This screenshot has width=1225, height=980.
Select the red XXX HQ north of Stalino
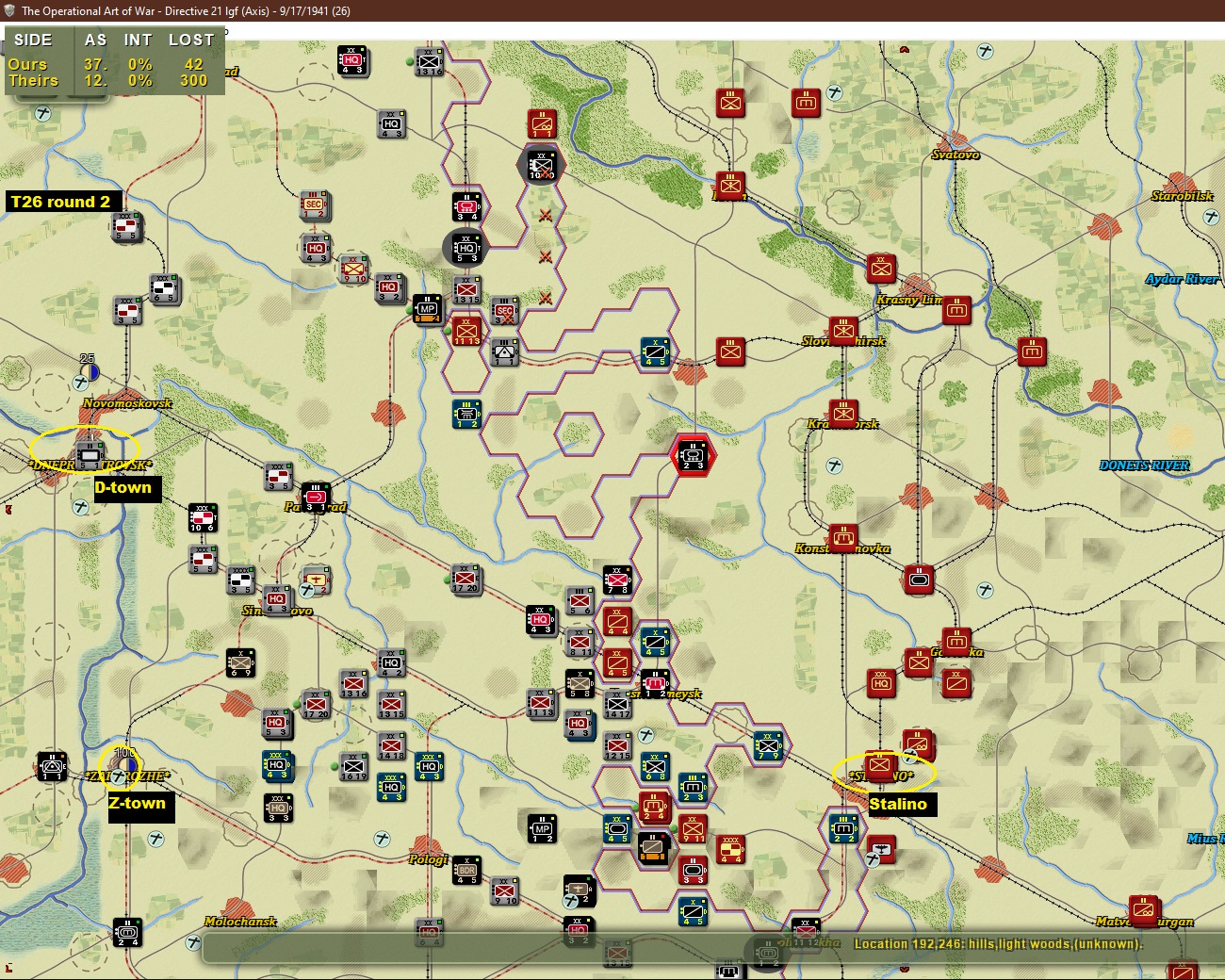pos(881,683)
